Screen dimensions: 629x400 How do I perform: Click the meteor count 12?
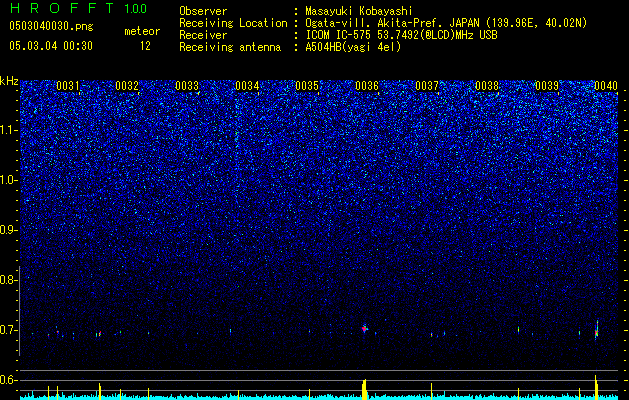145,46
